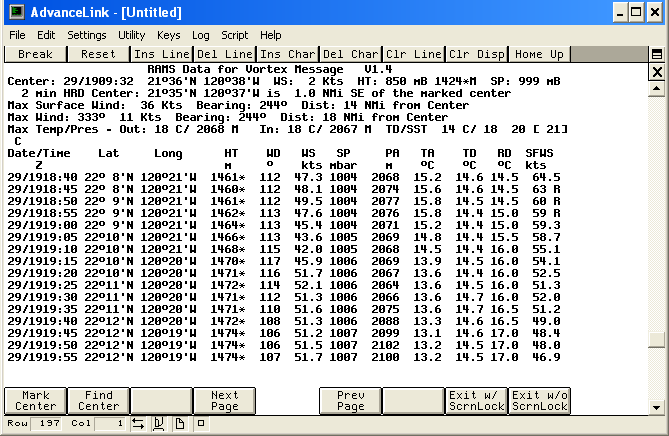Click the Row value field showing 197
The image size is (669, 436).
click(47, 423)
